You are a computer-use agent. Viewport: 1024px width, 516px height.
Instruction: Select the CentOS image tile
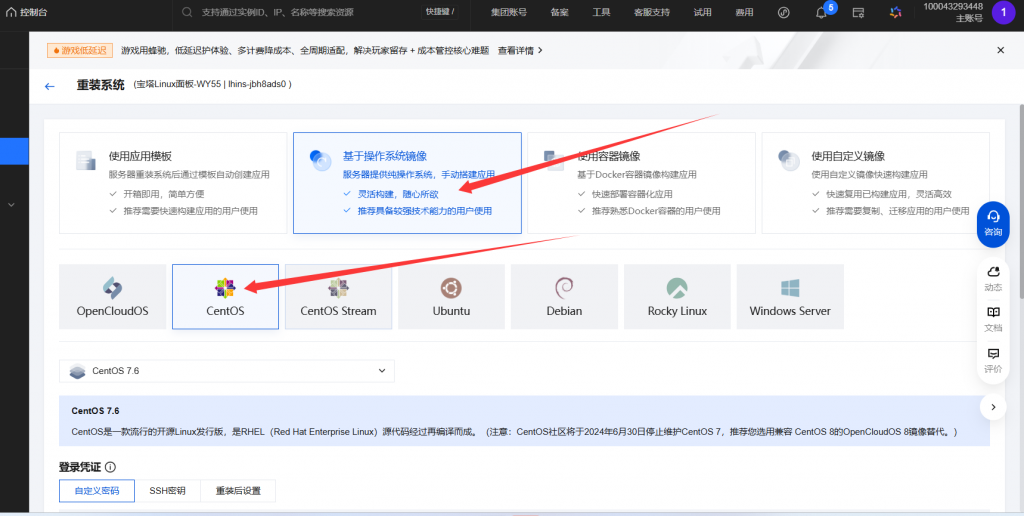[225, 297]
